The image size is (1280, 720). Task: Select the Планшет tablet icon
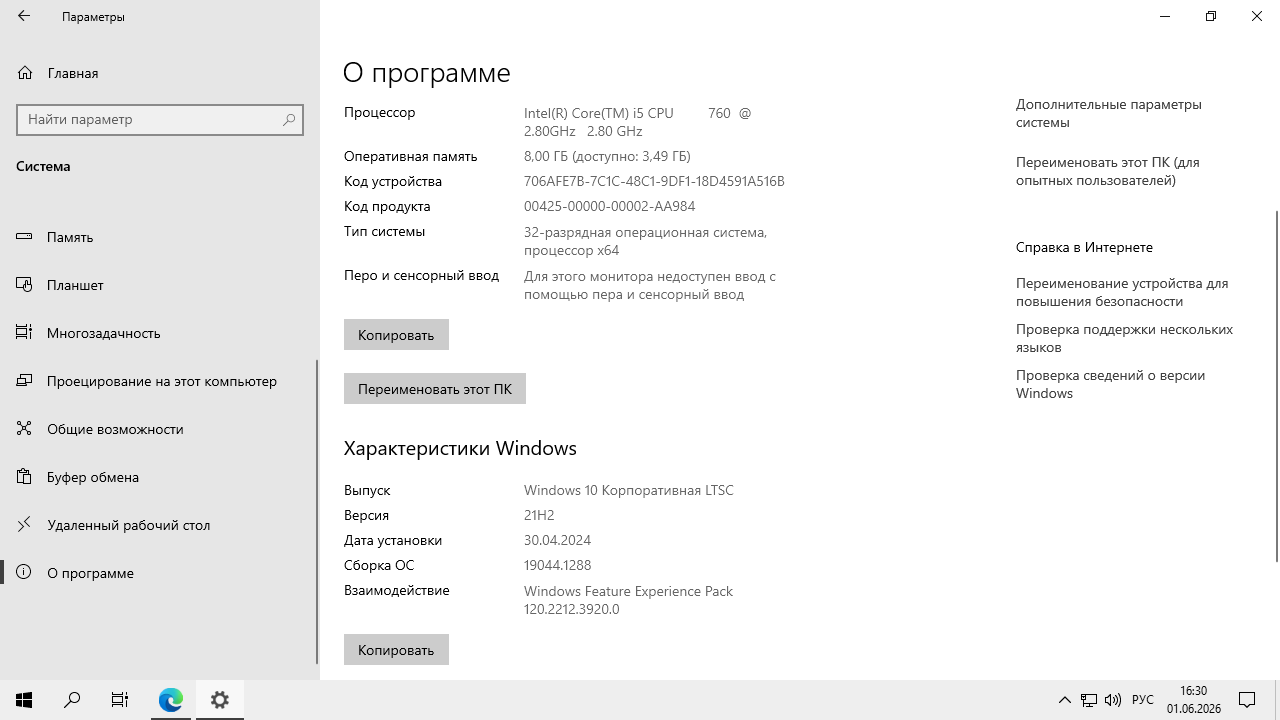[25, 285]
